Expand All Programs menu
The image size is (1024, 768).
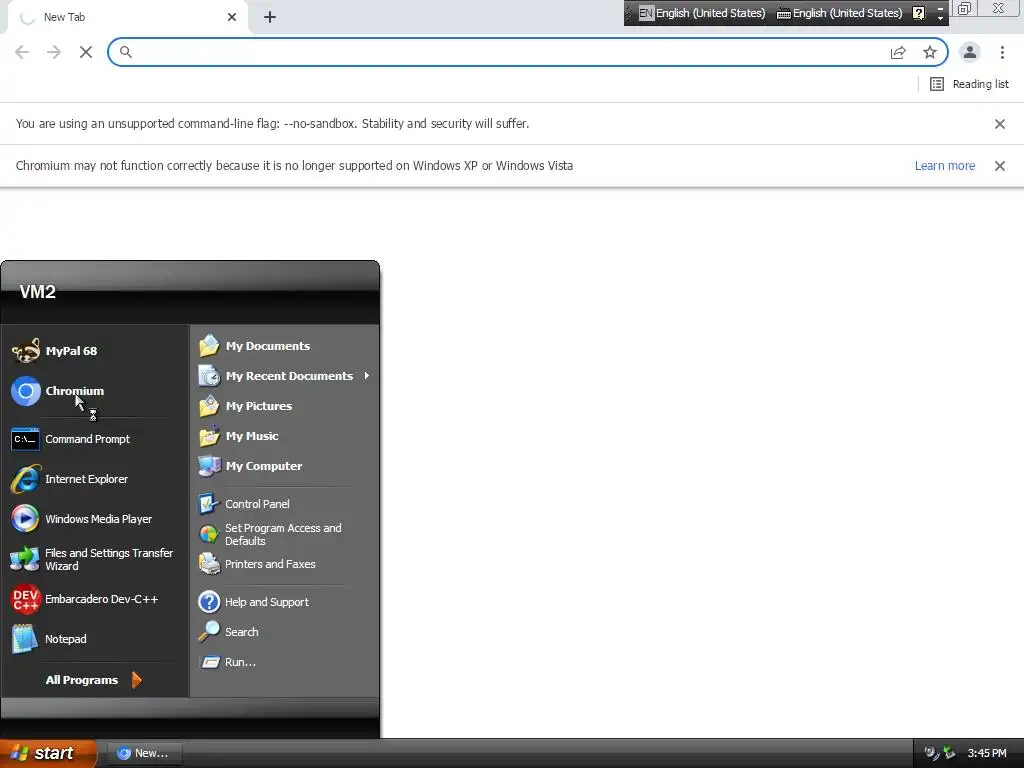(x=93, y=680)
